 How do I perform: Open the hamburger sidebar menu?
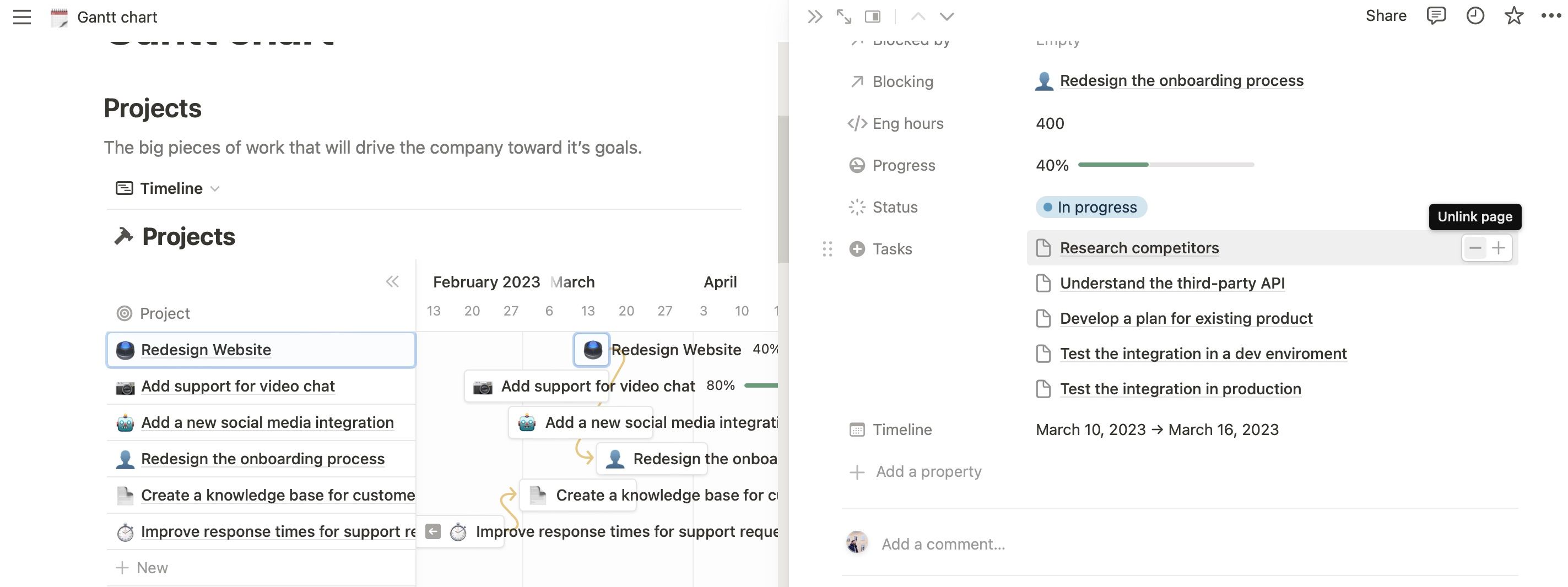tap(22, 17)
